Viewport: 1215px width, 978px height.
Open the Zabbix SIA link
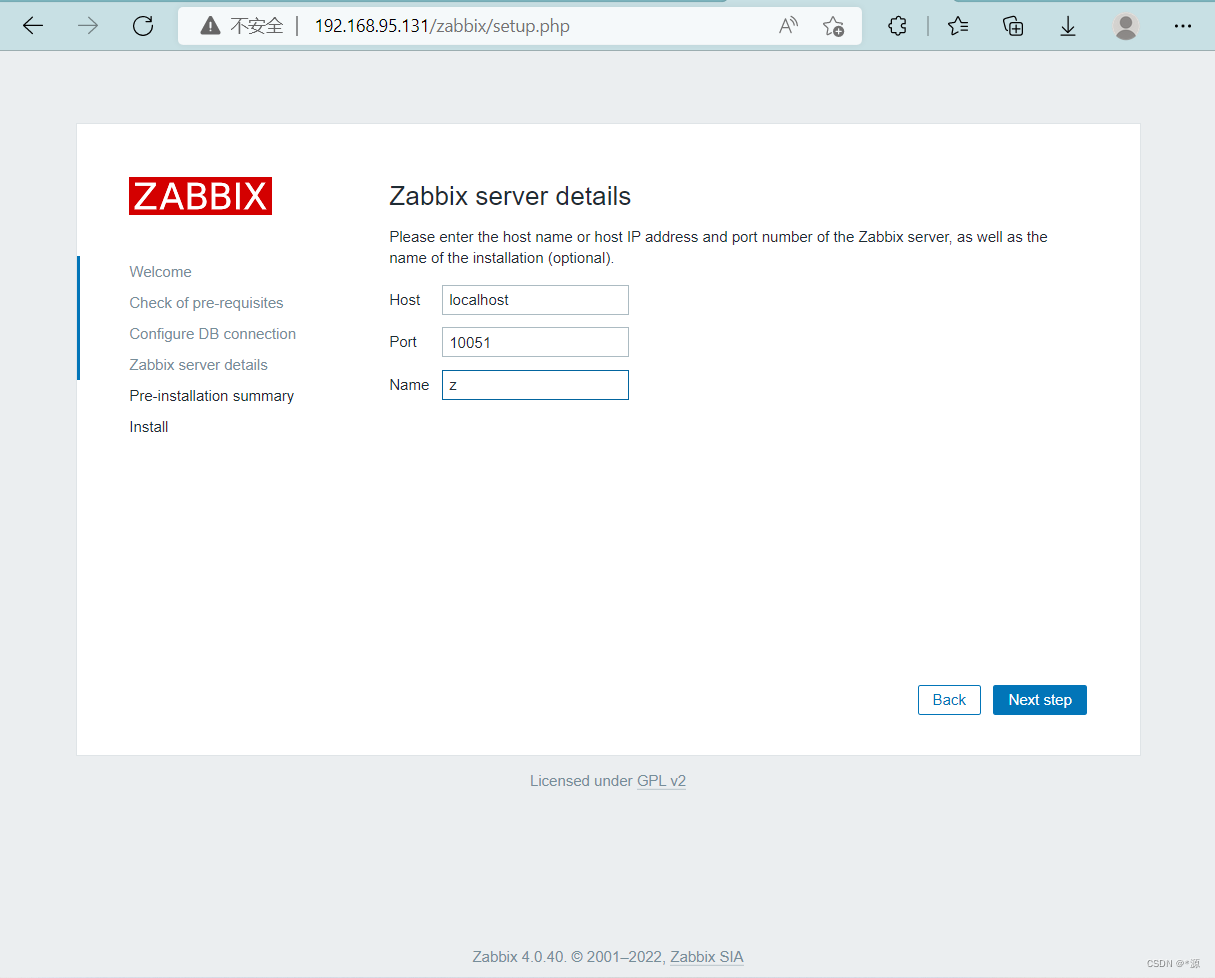(x=707, y=957)
